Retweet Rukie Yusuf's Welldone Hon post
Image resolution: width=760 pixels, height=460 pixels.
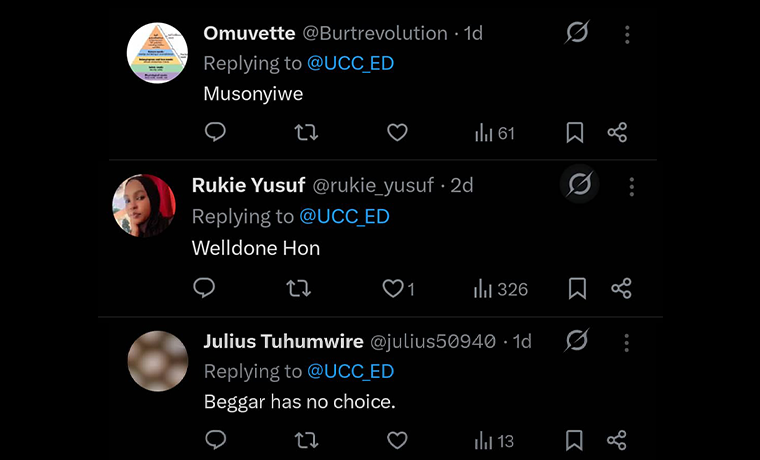coord(298,288)
